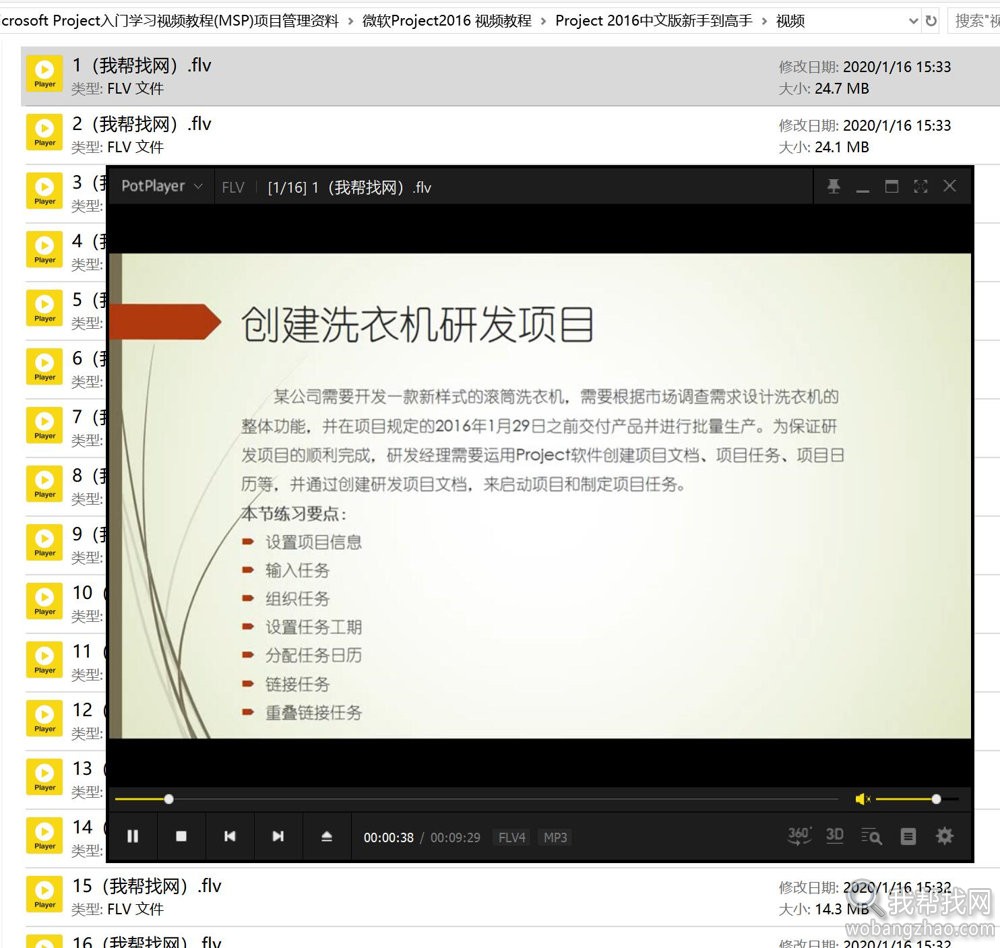
Task: Skip to next file in PotPlayer
Action: tap(278, 836)
